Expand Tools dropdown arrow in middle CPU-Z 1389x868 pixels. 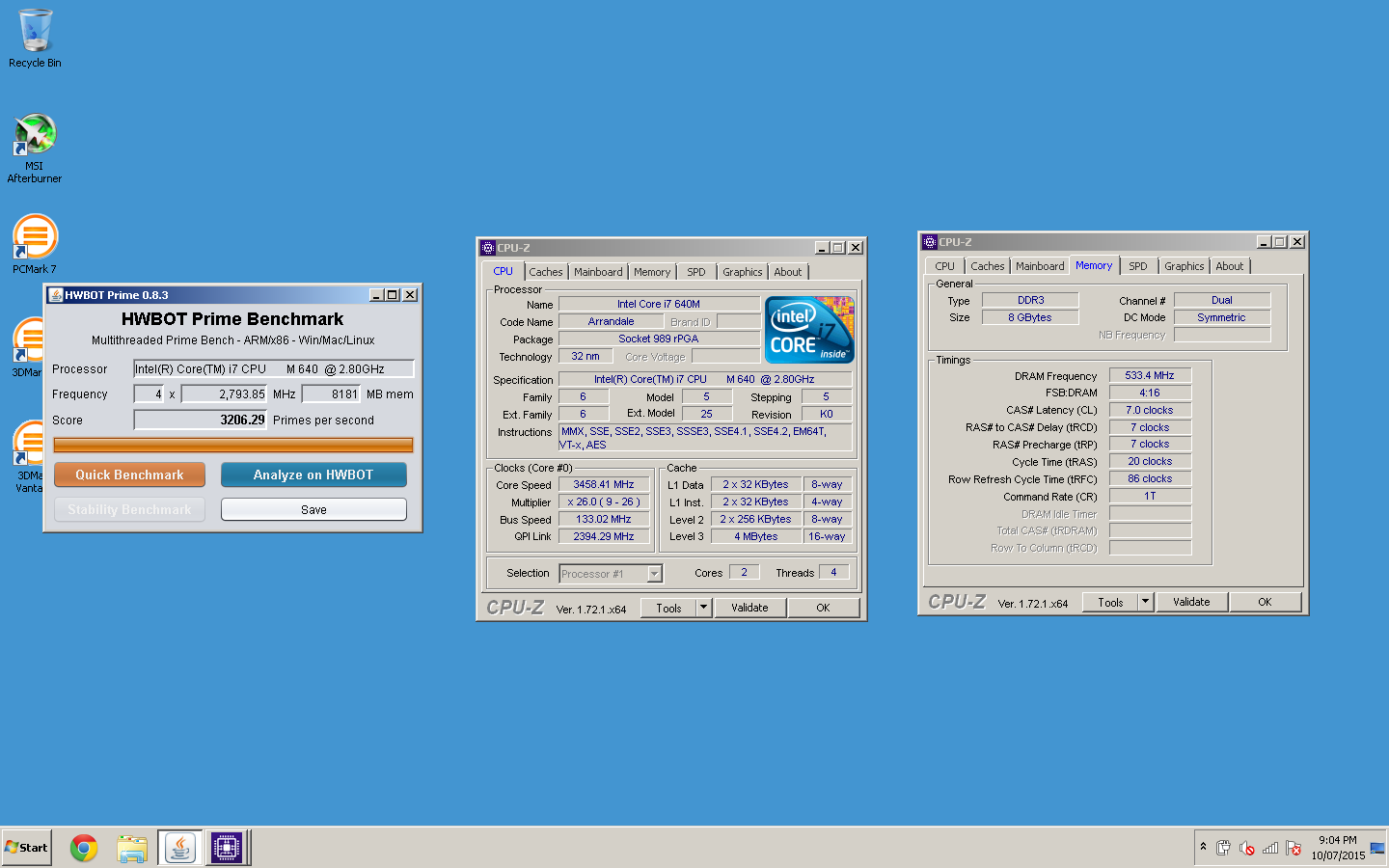click(x=704, y=609)
